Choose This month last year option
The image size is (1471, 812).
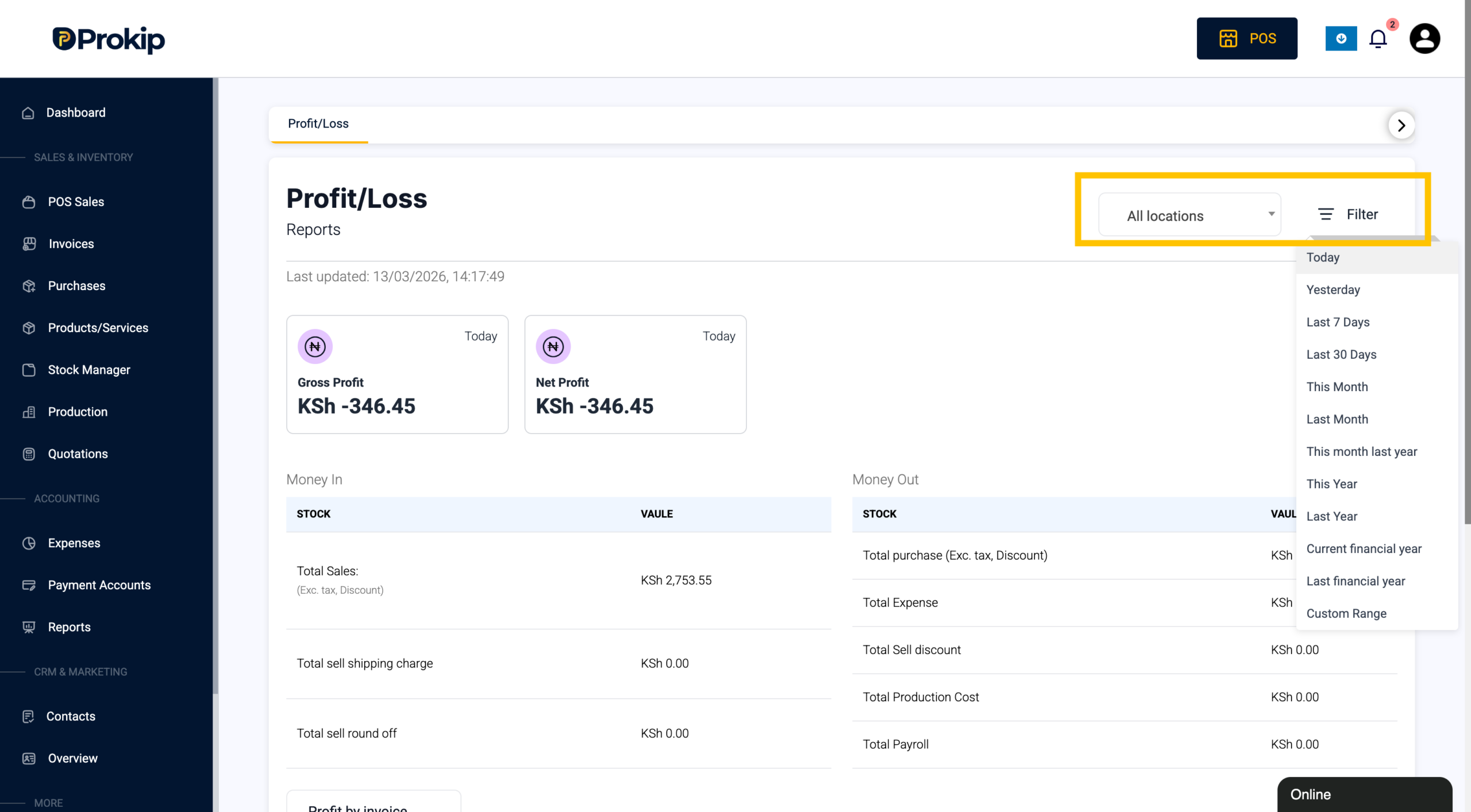tap(1377, 452)
